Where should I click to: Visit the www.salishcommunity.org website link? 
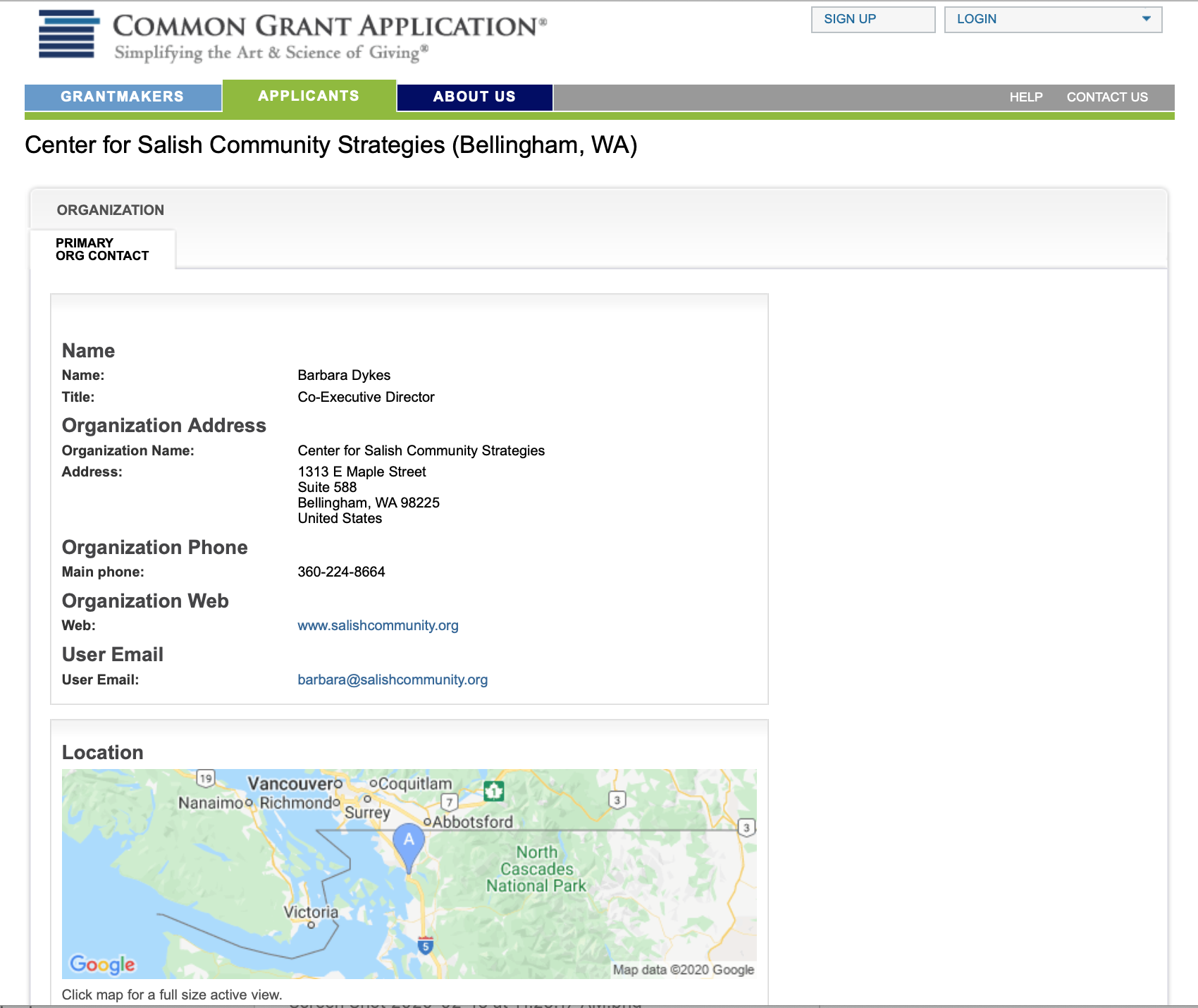pyautogui.click(x=378, y=625)
